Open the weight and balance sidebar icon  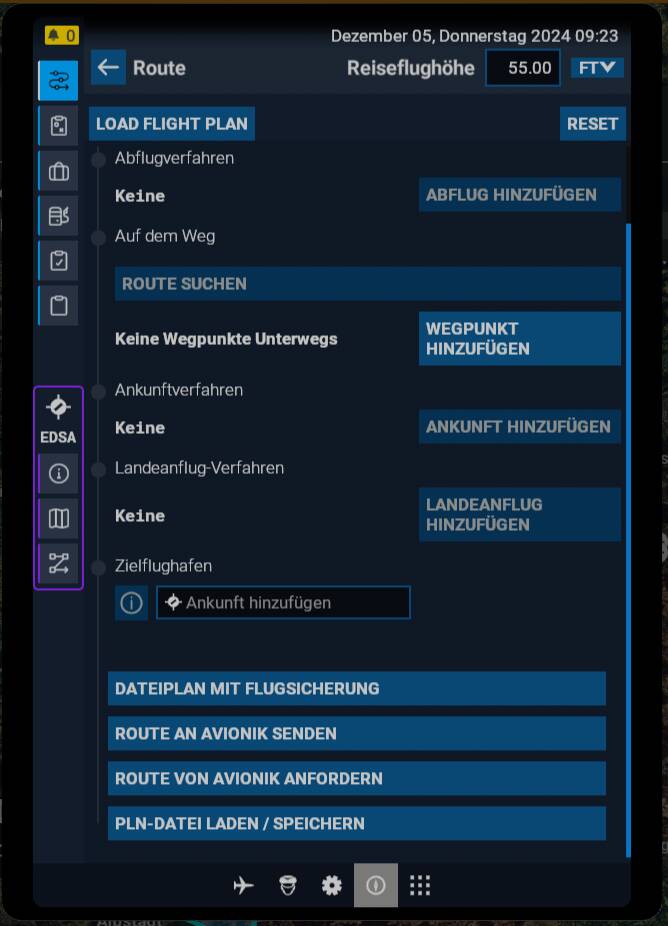pos(58,126)
